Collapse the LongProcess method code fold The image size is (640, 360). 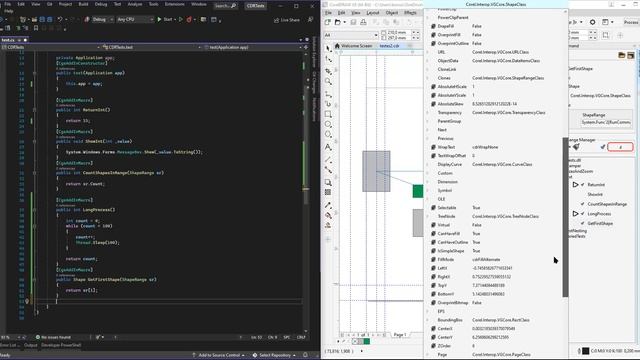pyautogui.click(x=34, y=210)
